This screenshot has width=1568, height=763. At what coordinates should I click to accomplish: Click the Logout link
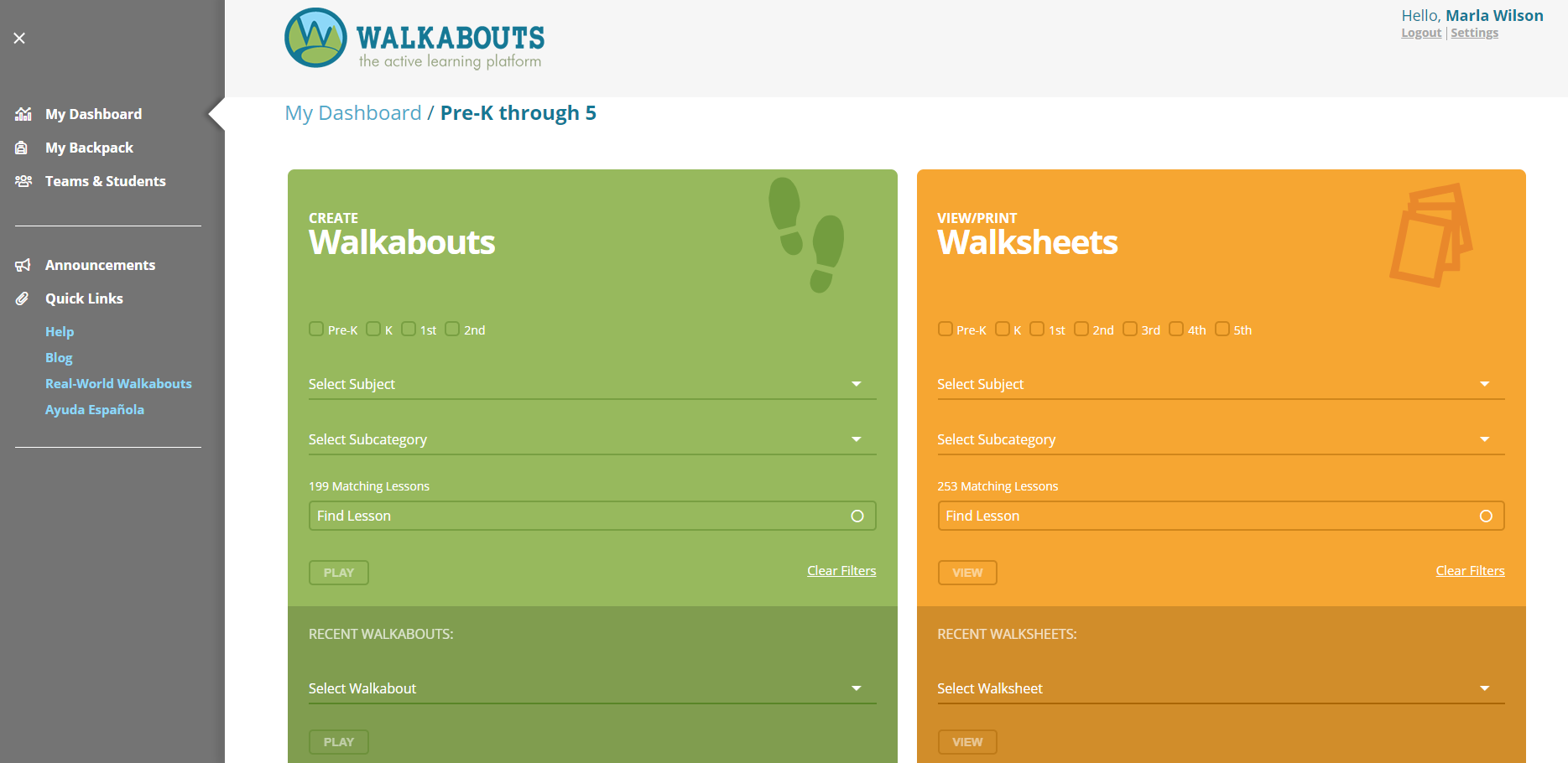point(1421,33)
